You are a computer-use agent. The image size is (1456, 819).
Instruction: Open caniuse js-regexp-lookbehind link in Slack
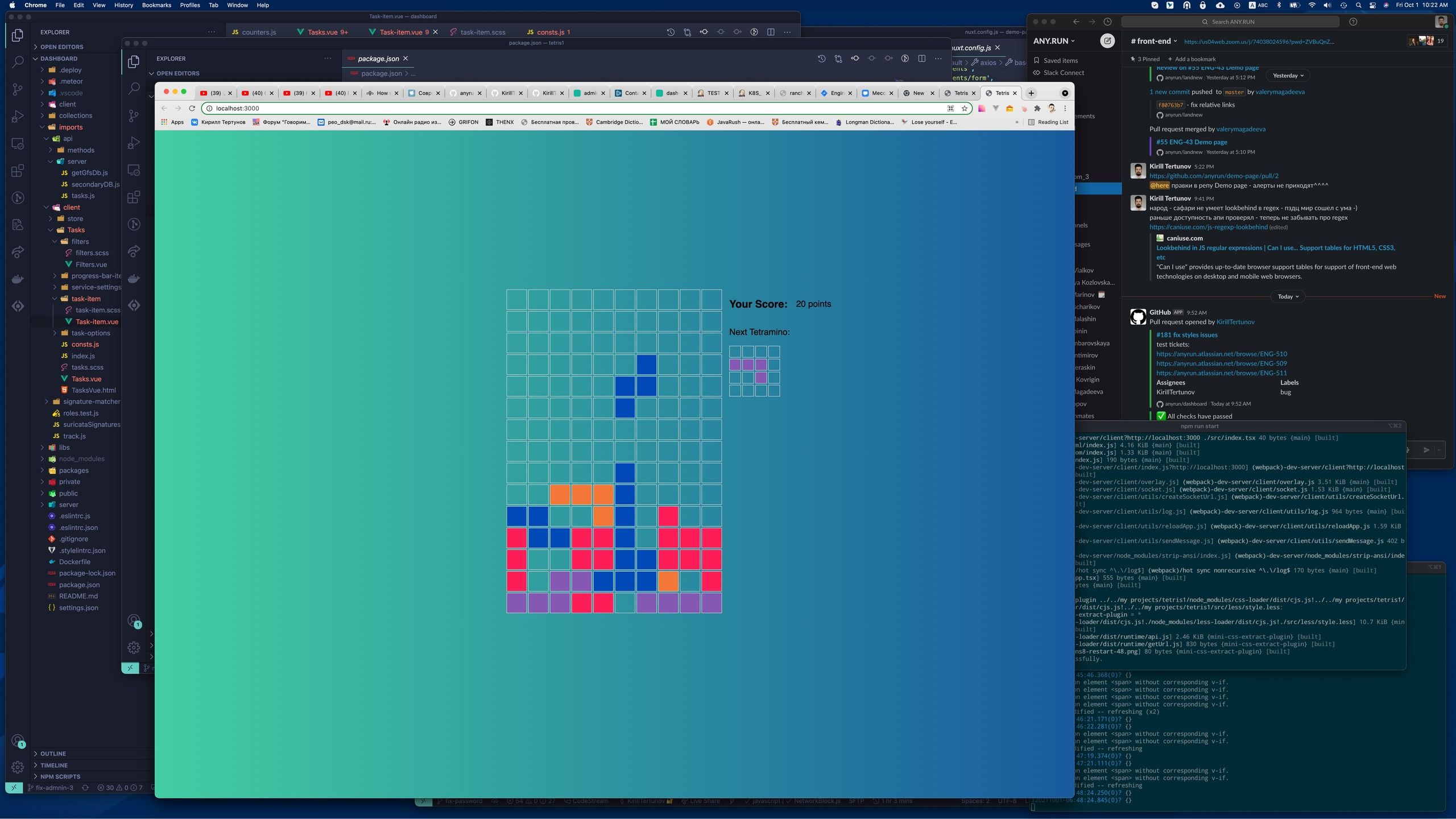[1208, 227]
